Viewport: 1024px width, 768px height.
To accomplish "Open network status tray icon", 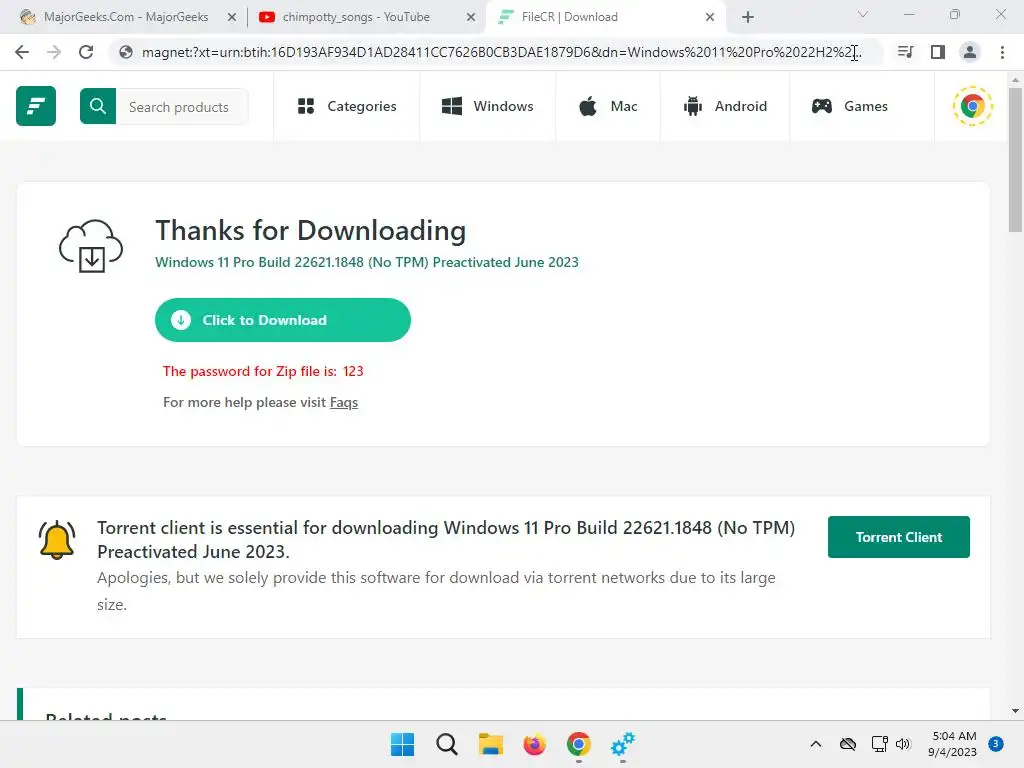I will [880, 744].
